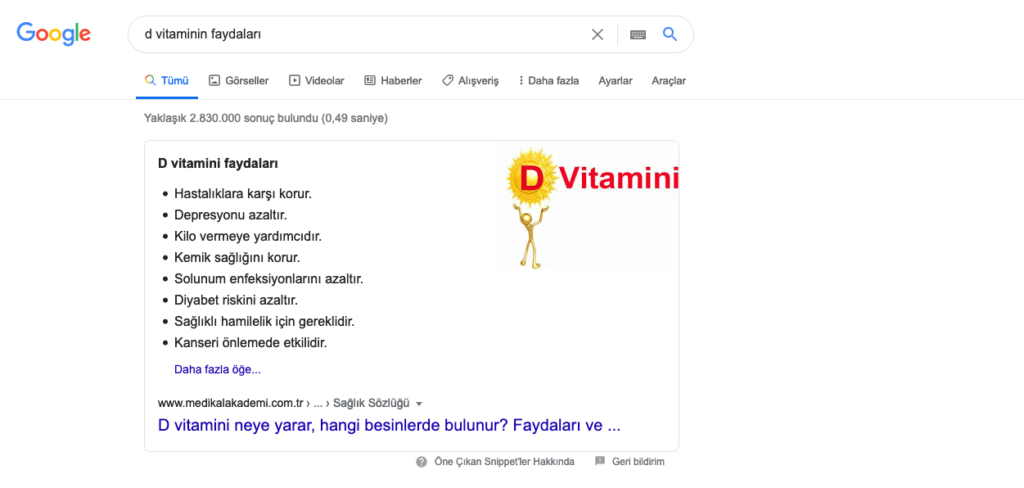Image resolution: width=1024 pixels, height=488 pixels.
Task: Clear the search box with the X icon
Action: [597, 34]
